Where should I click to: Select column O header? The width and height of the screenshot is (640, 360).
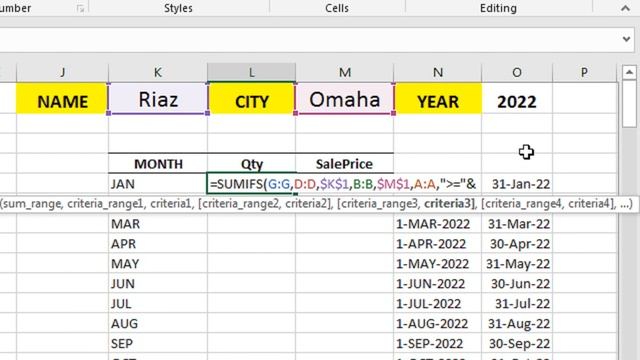517,72
